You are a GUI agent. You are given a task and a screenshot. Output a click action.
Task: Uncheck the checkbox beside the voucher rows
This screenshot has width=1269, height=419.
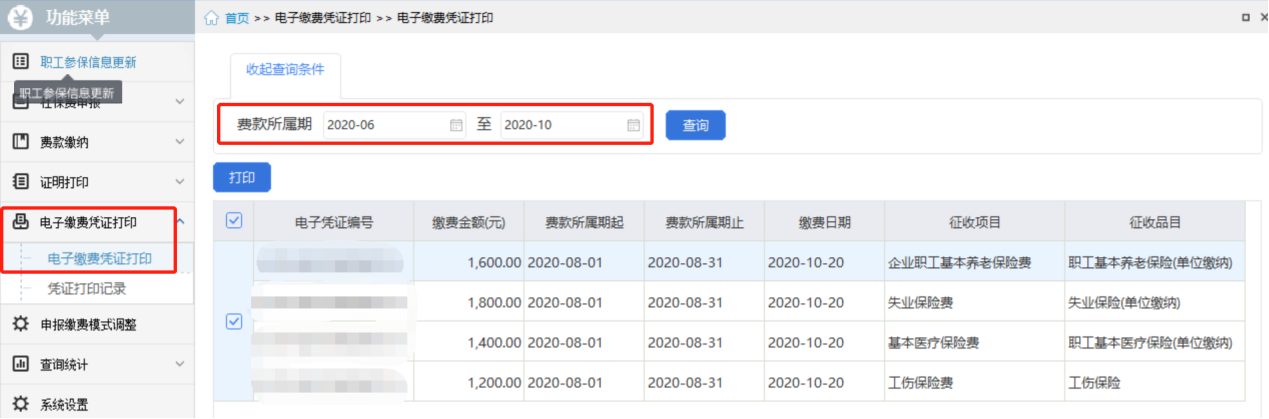[x=234, y=321]
